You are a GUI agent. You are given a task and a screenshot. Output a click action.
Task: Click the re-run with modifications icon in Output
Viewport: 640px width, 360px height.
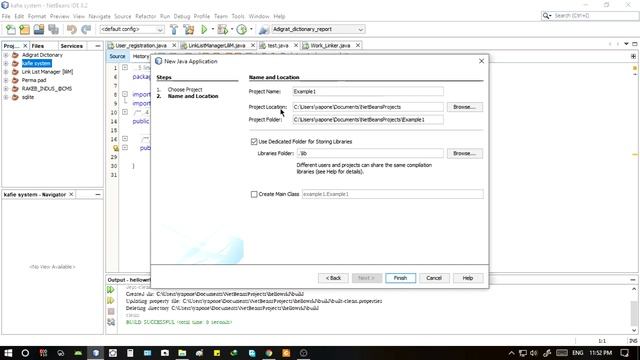click(x=111, y=300)
